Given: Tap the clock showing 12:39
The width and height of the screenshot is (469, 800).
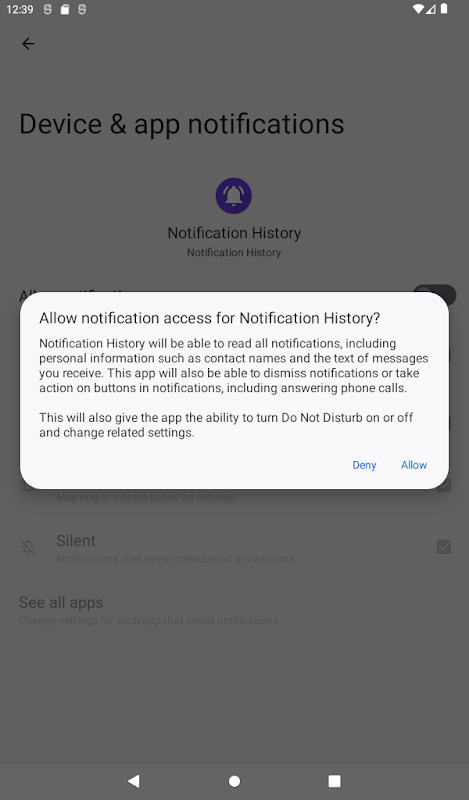Looking at the screenshot, I should [19, 9].
